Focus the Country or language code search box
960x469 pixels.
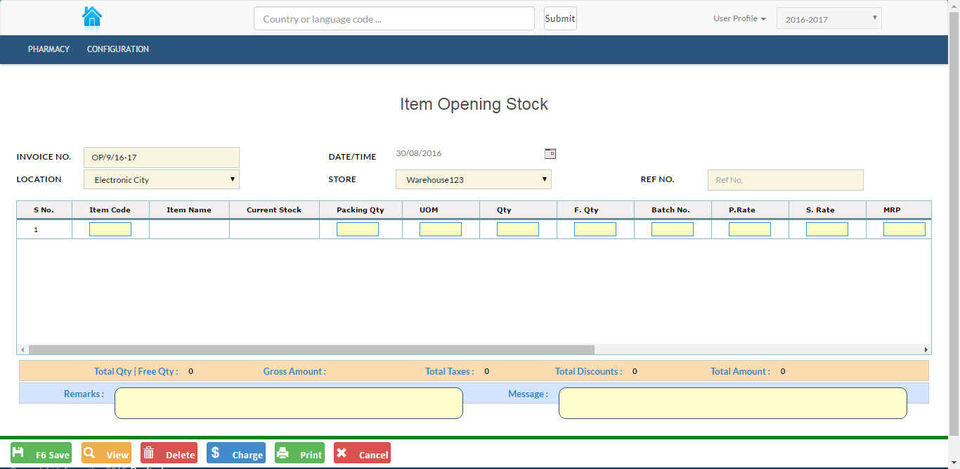(x=394, y=18)
